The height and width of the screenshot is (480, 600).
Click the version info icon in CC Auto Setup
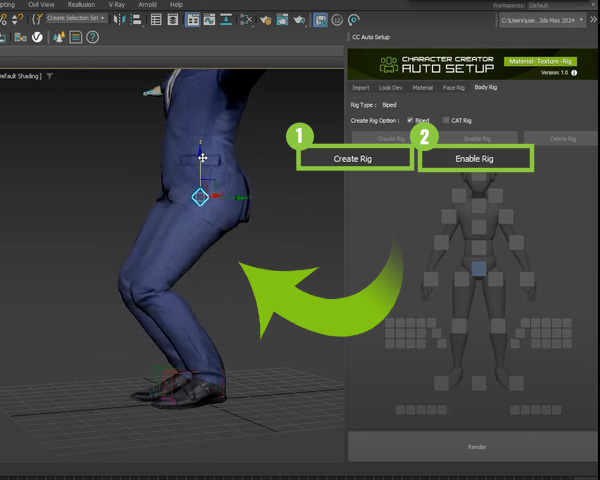click(574, 73)
